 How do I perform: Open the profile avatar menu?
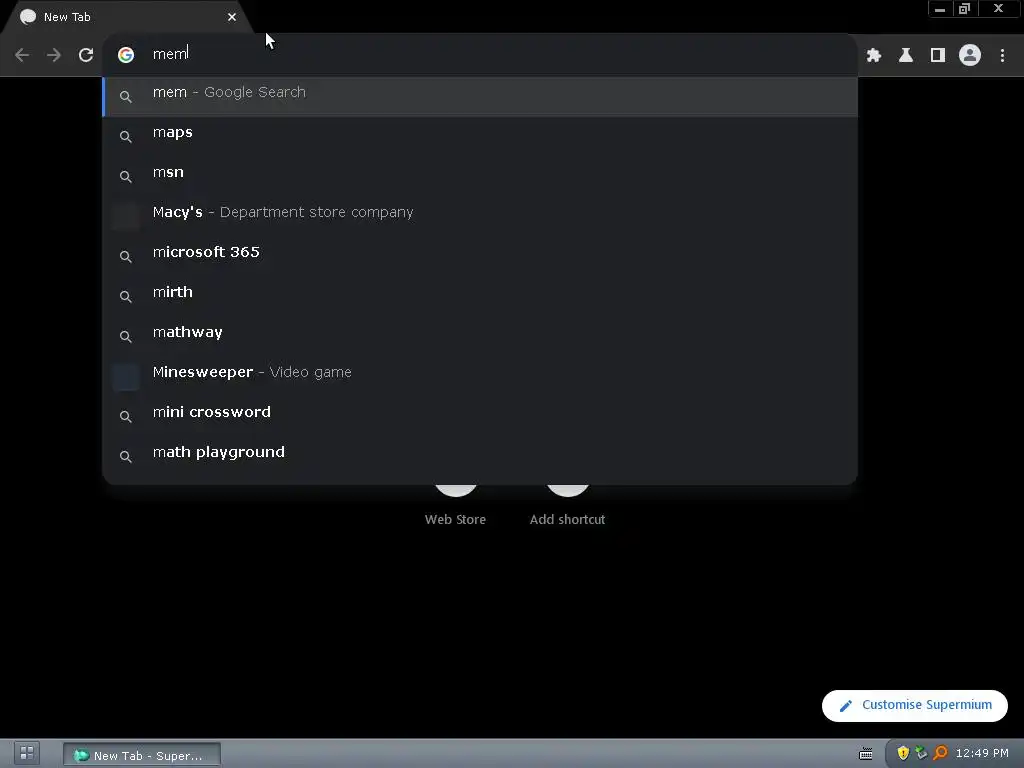(x=970, y=56)
